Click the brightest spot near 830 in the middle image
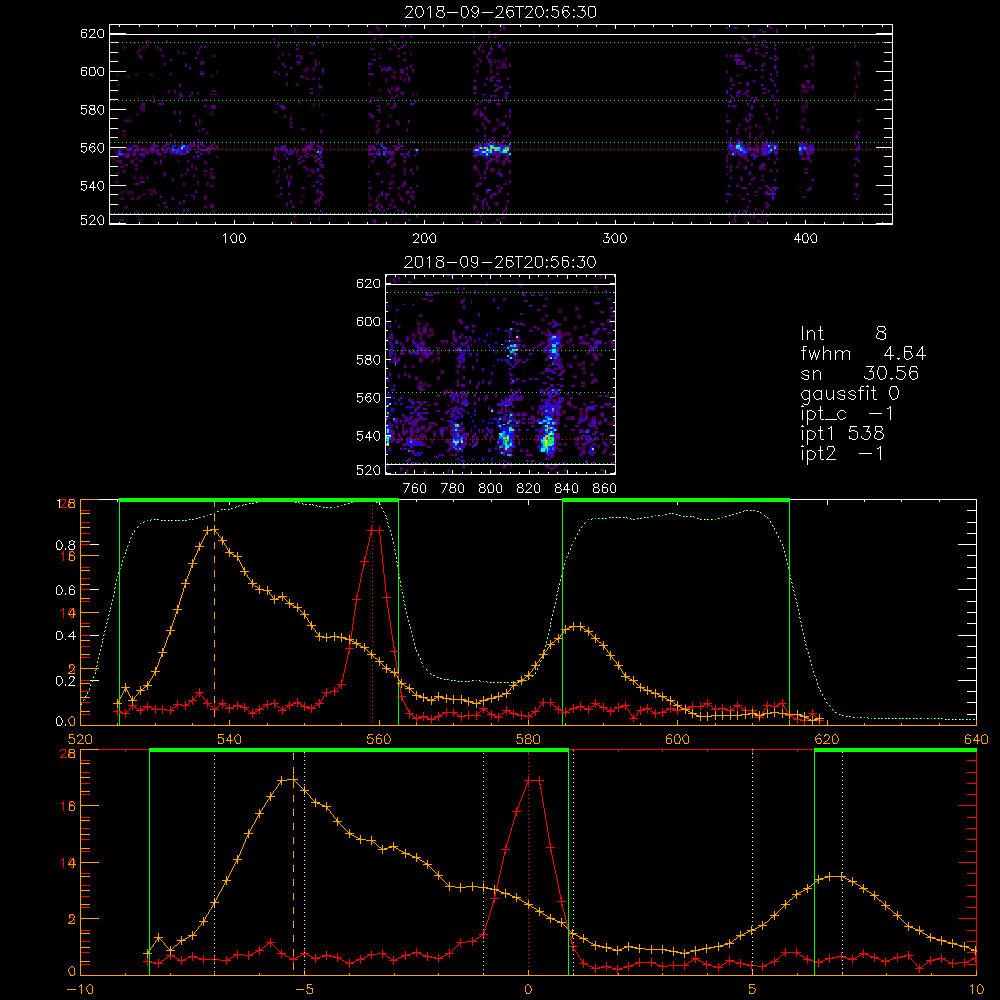The width and height of the screenshot is (1000, 1000). coord(547,440)
